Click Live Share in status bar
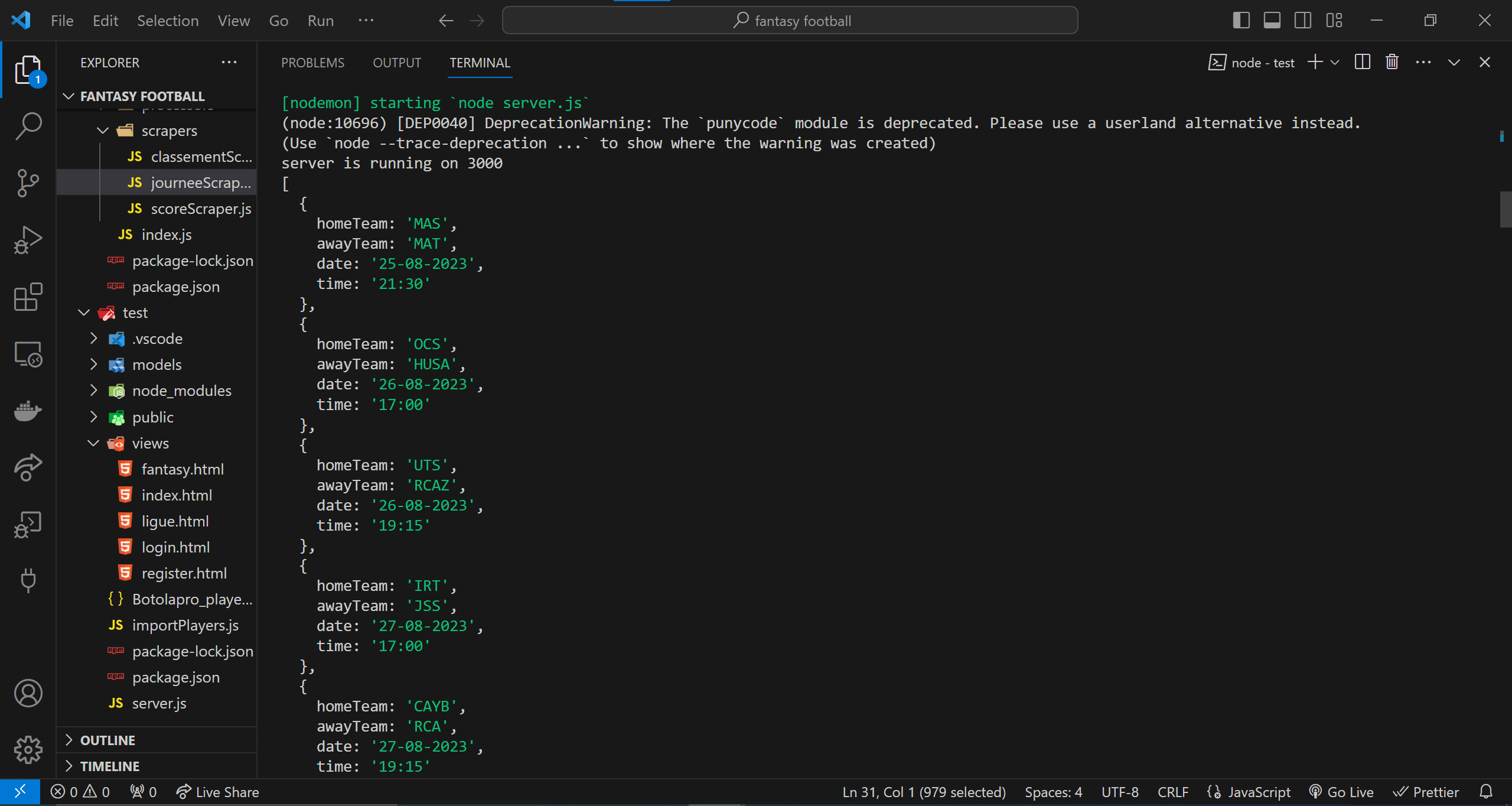 (x=218, y=792)
